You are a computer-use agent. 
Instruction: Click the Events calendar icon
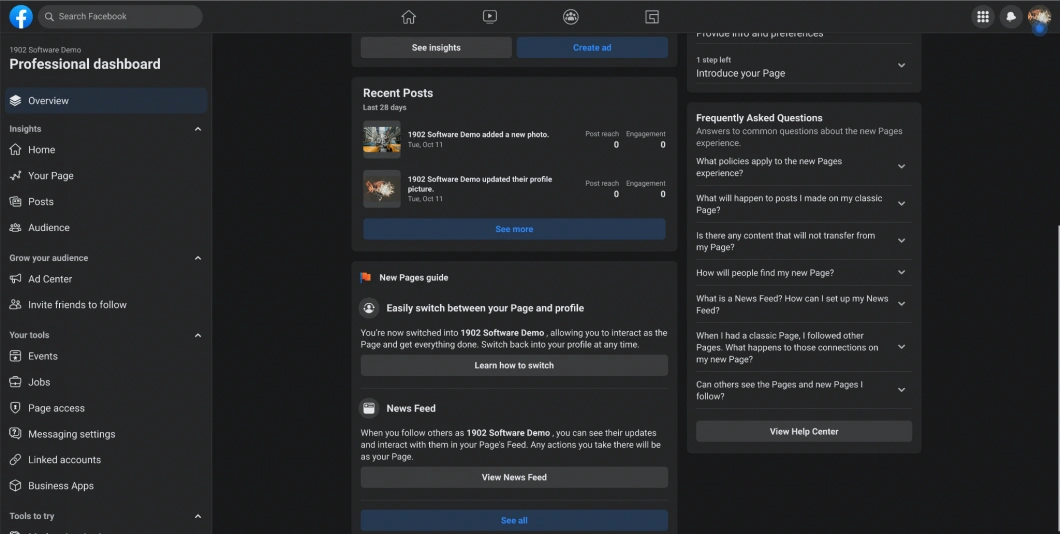click(16, 356)
